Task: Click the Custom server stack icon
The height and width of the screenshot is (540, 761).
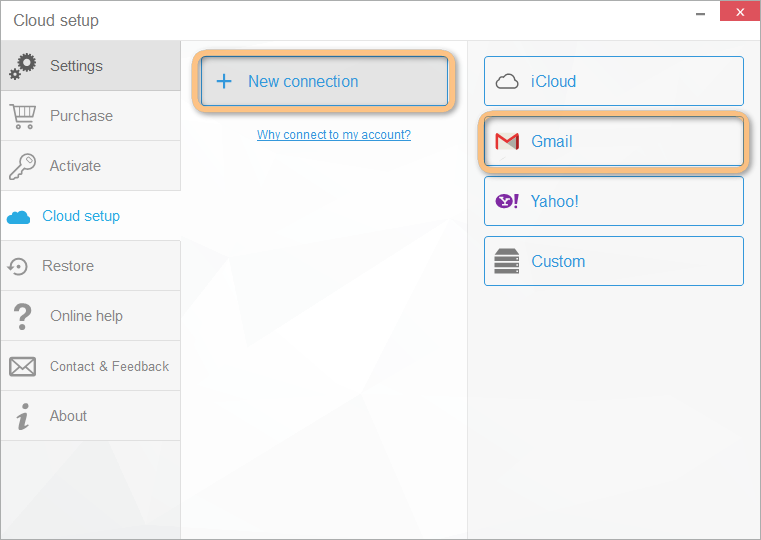Action: pyautogui.click(x=507, y=261)
